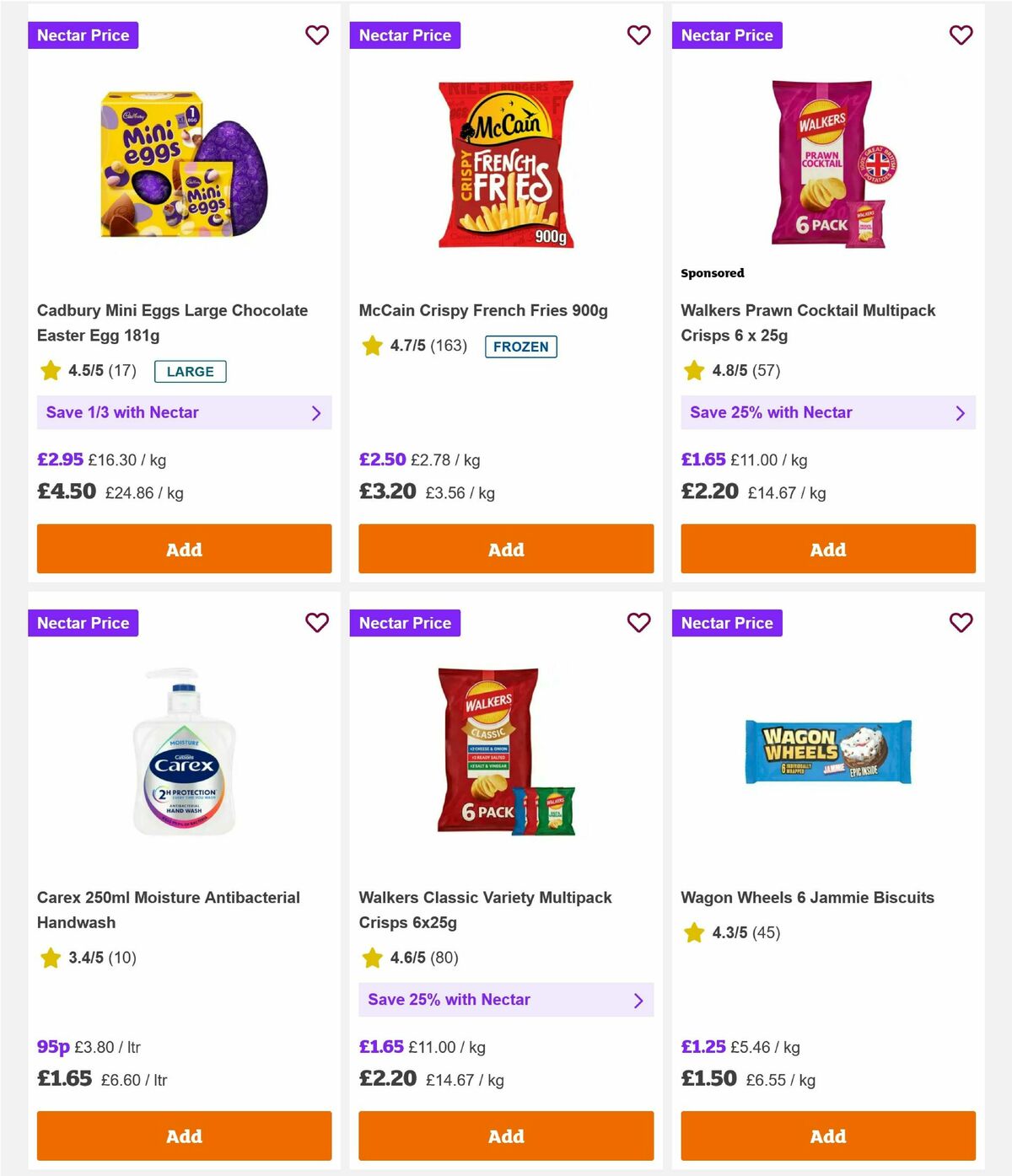The height and width of the screenshot is (1176, 1012).
Task: Open the Save 25% Nectar offer on Prawn Cocktail
Action: (x=827, y=413)
